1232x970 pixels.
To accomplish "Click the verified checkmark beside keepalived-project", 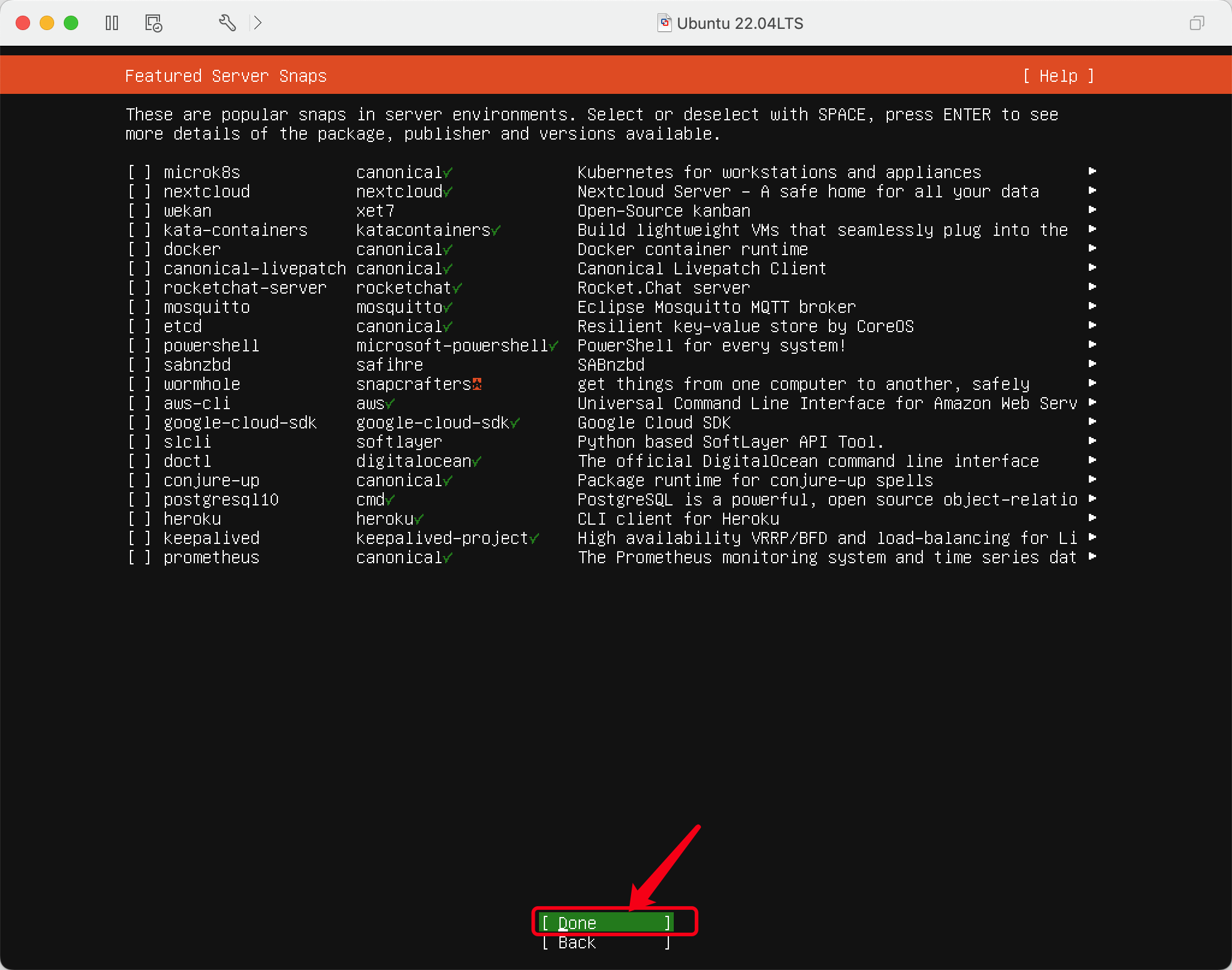I will [535, 539].
